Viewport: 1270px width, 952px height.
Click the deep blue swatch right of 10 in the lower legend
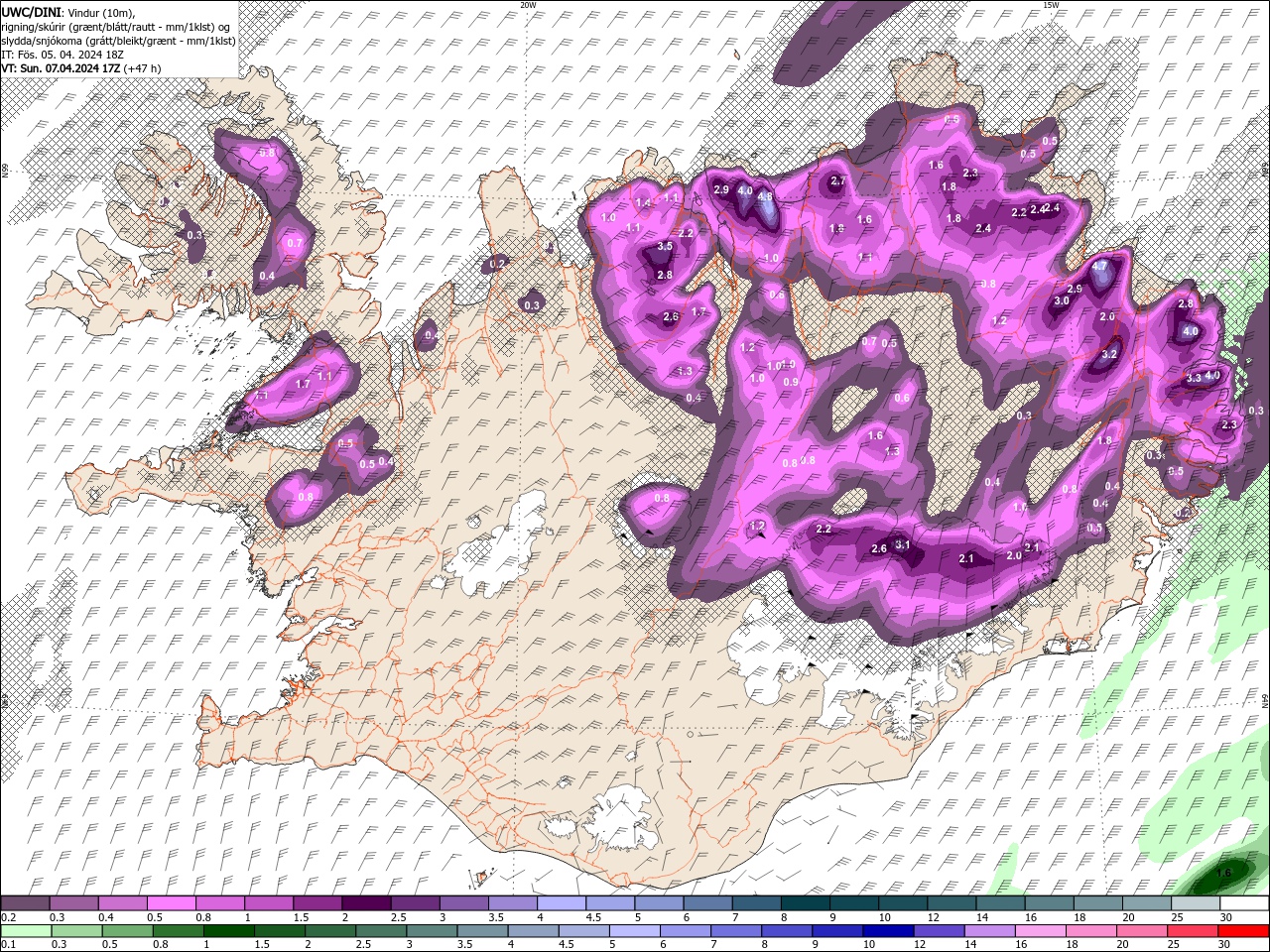pyautogui.click(x=888, y=930)
